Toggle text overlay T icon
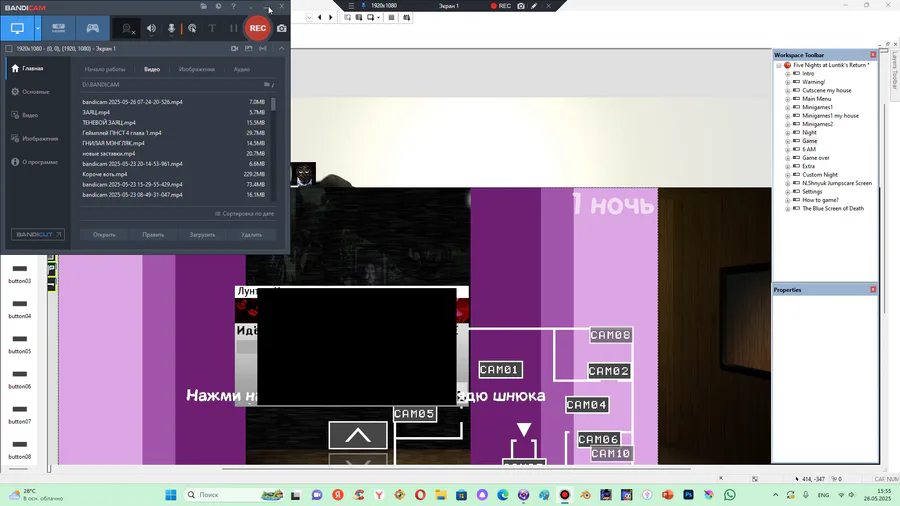 point(212,28)
